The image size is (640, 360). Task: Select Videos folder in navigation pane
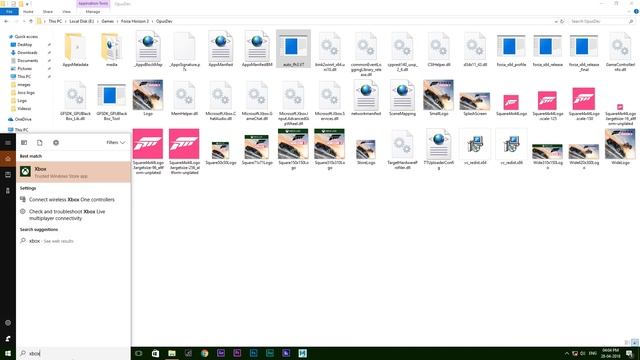point(24,109)
